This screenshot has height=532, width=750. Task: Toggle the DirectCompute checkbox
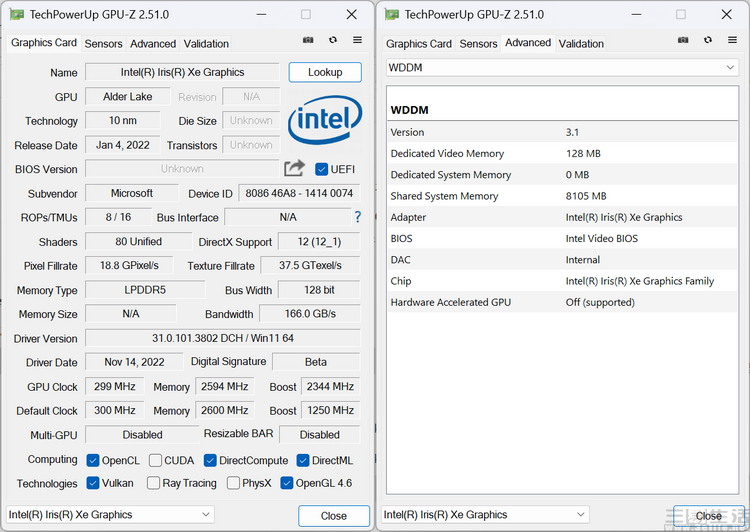pos(210,460)
